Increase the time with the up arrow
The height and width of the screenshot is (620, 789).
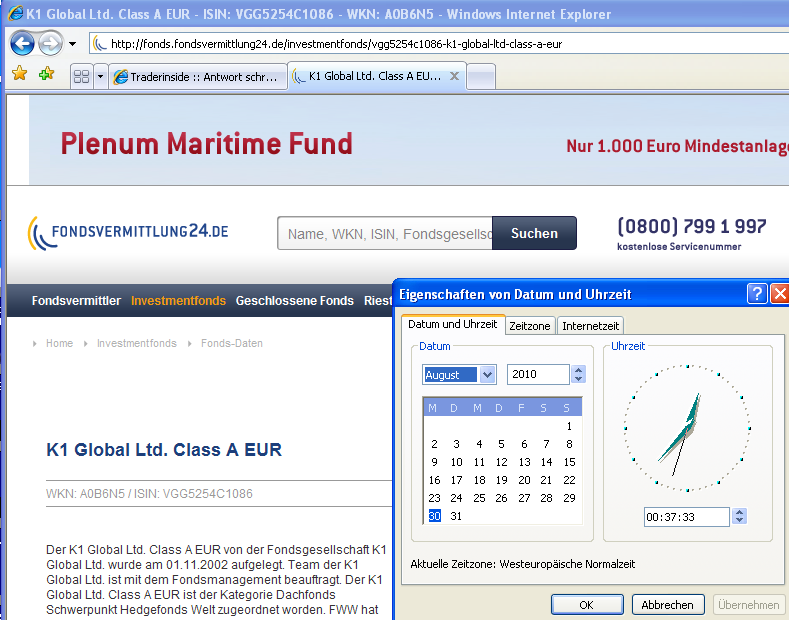(x=739, y=512)
